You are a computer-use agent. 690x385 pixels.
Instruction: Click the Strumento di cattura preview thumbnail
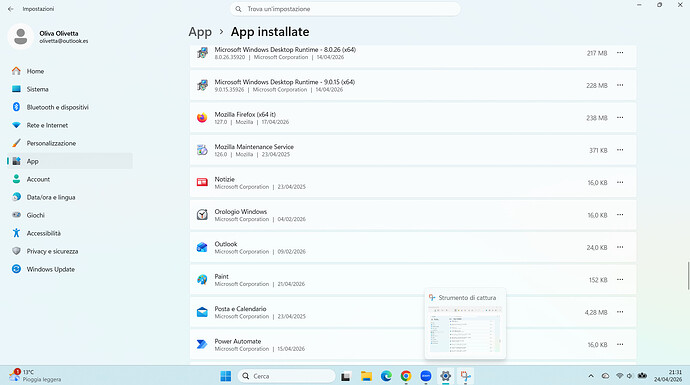point(465,329)
